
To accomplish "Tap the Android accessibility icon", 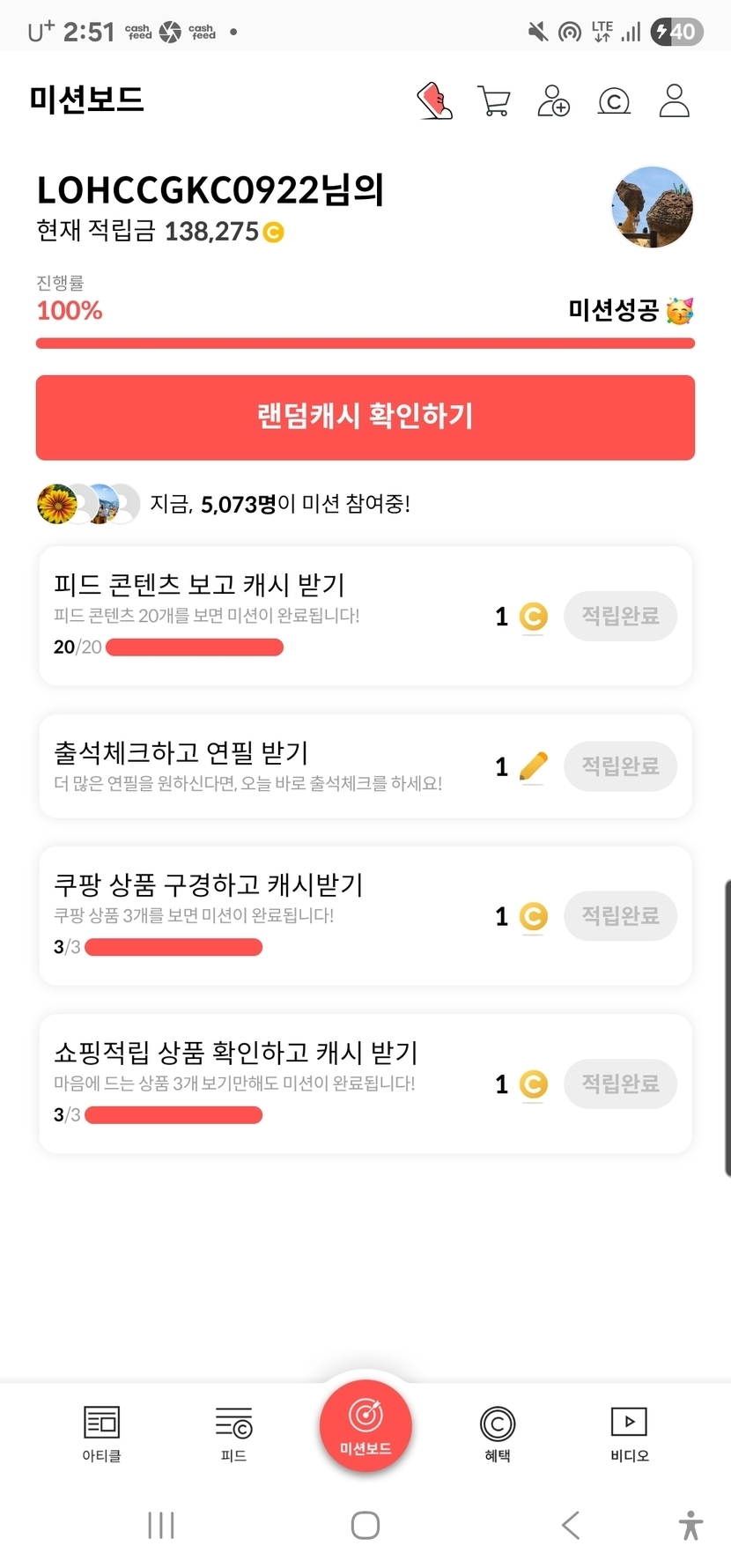I will pos(690,1525).
